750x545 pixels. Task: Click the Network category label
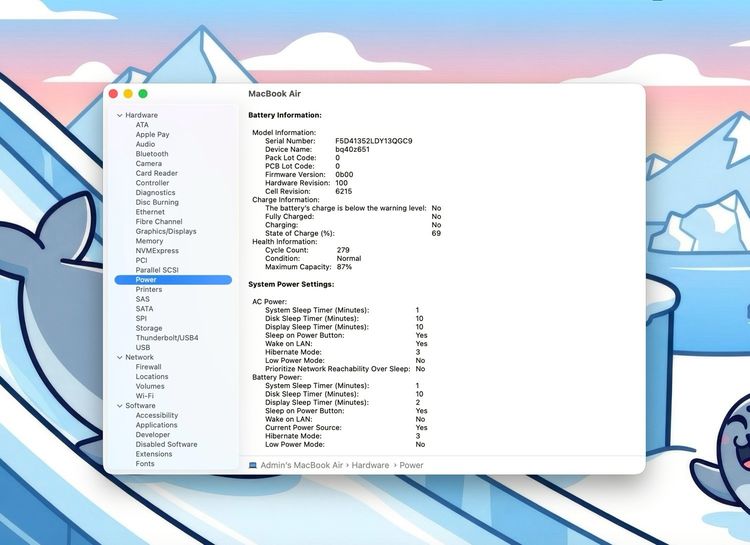coord(139,357)
